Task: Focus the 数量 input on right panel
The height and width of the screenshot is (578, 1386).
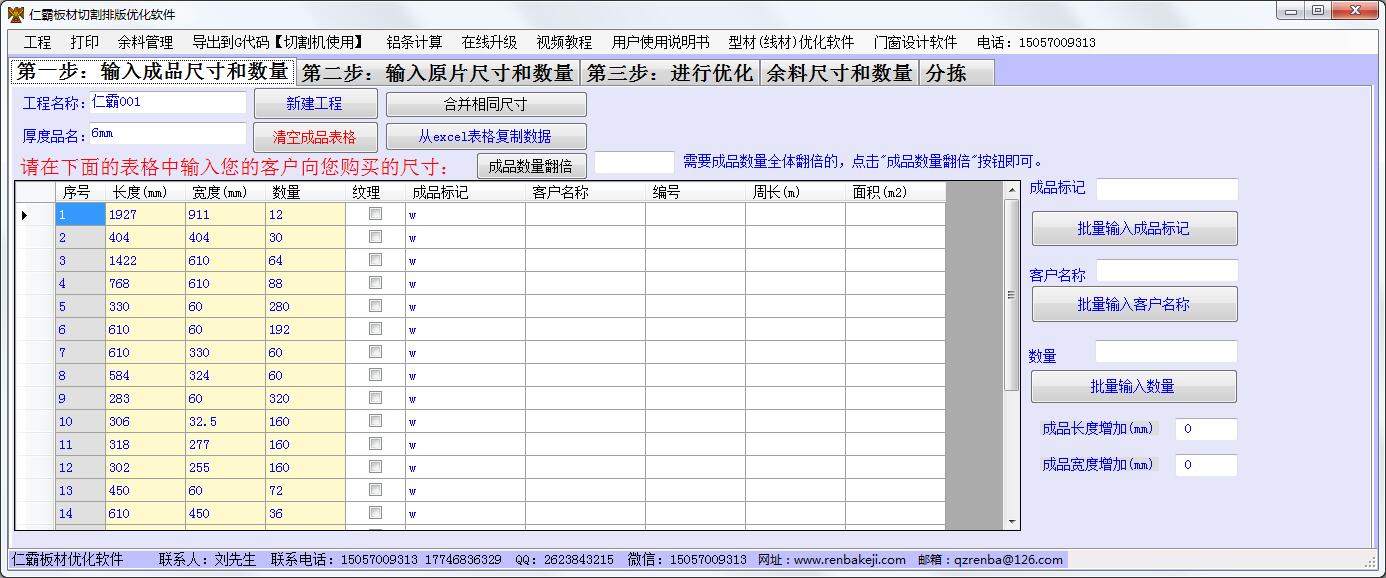Action: point(1166,351)
